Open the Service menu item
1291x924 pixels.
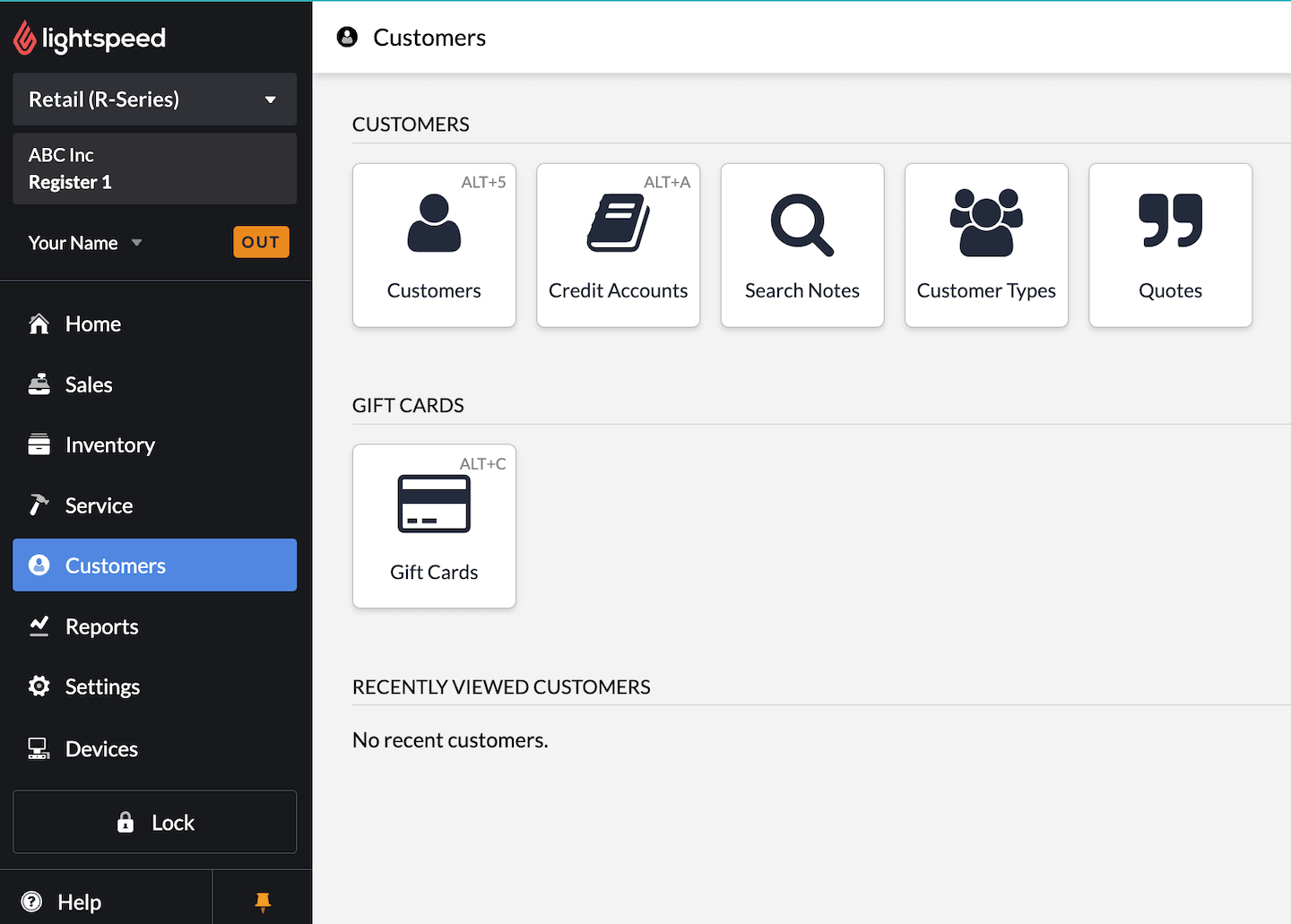(x=99, y=505)
